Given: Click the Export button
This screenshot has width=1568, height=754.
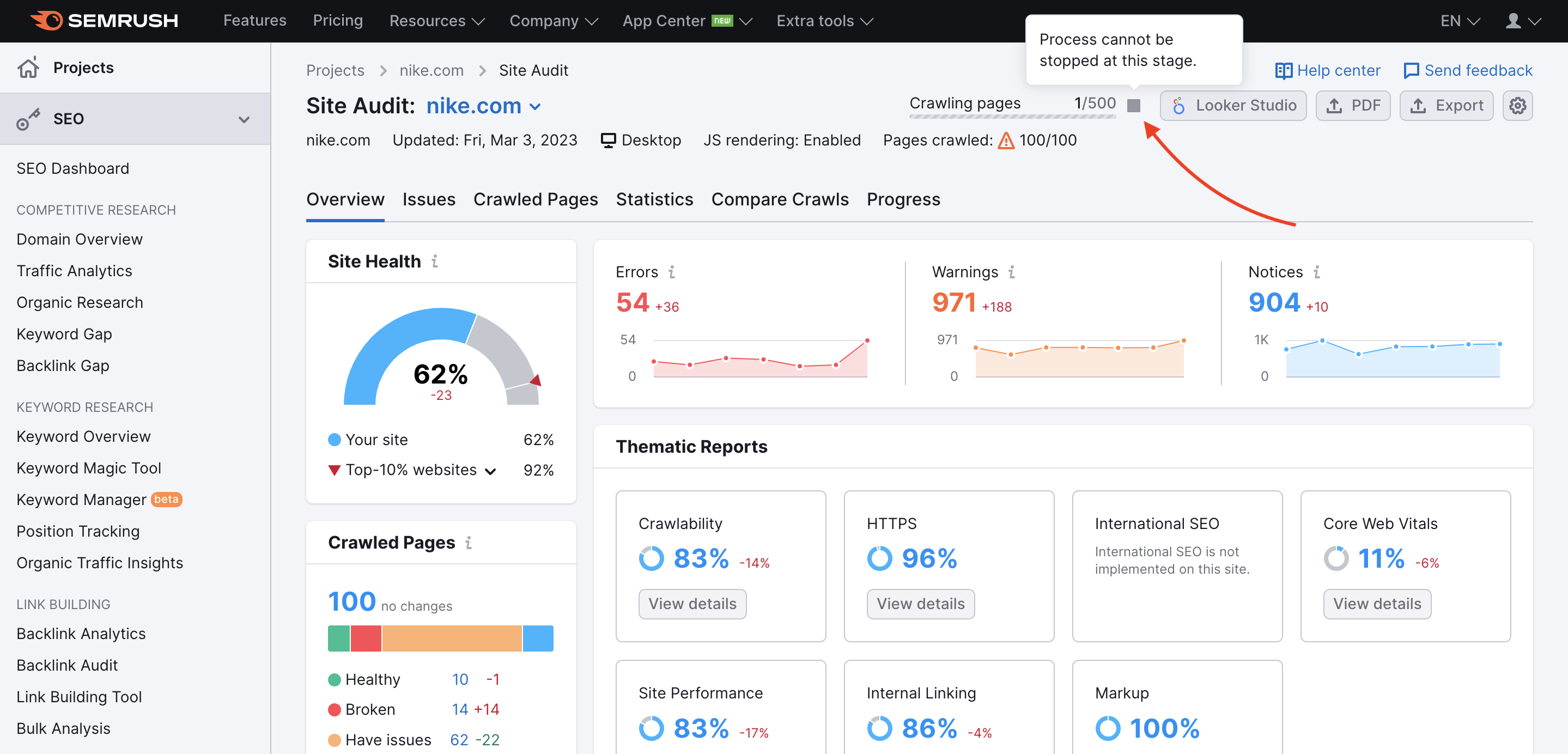Looking at the screenshot, I should [1447, 105].
